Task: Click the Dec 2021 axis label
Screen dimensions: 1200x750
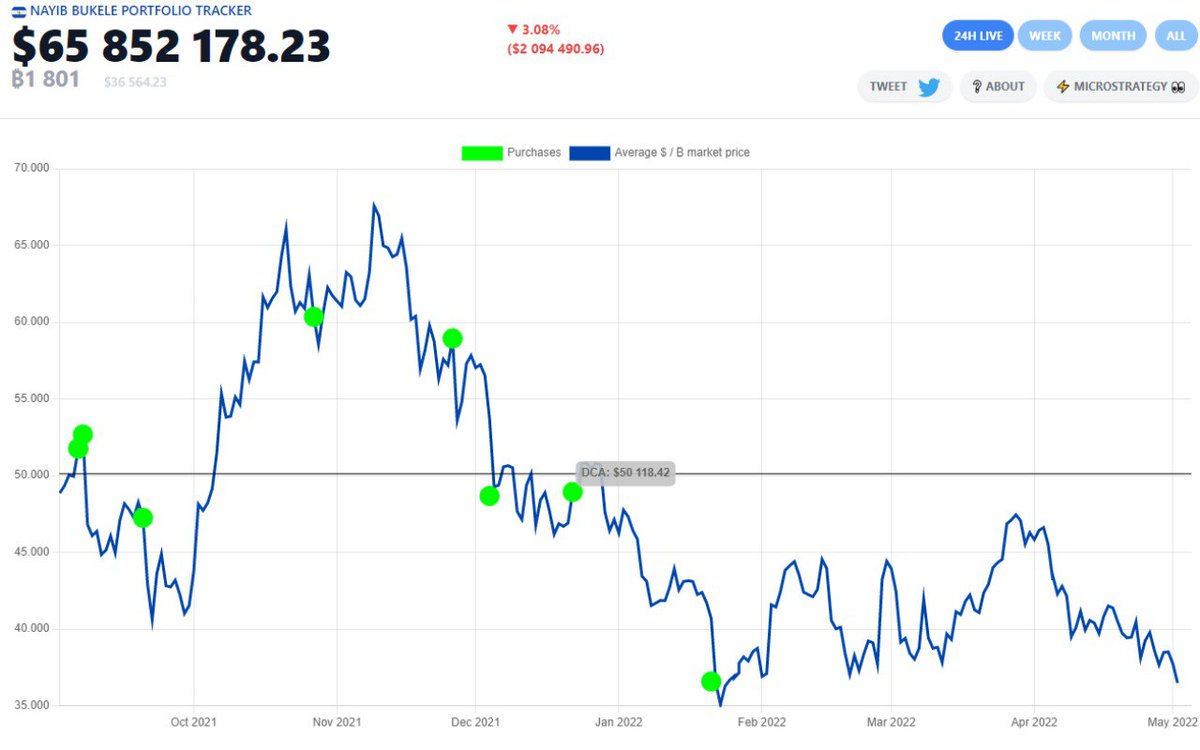Action: 475,721
